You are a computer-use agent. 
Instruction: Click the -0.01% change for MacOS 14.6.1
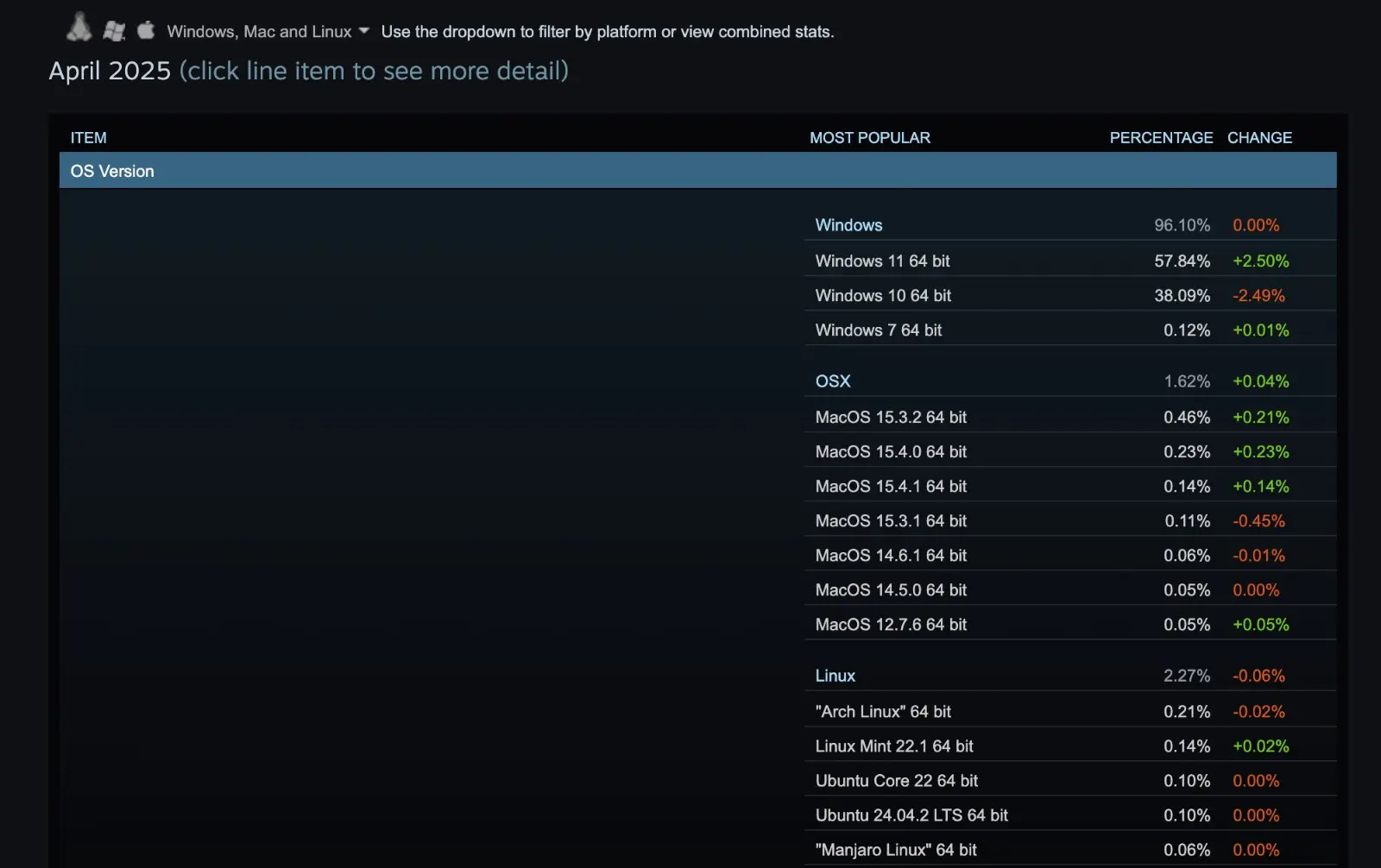coord(1258,555)
